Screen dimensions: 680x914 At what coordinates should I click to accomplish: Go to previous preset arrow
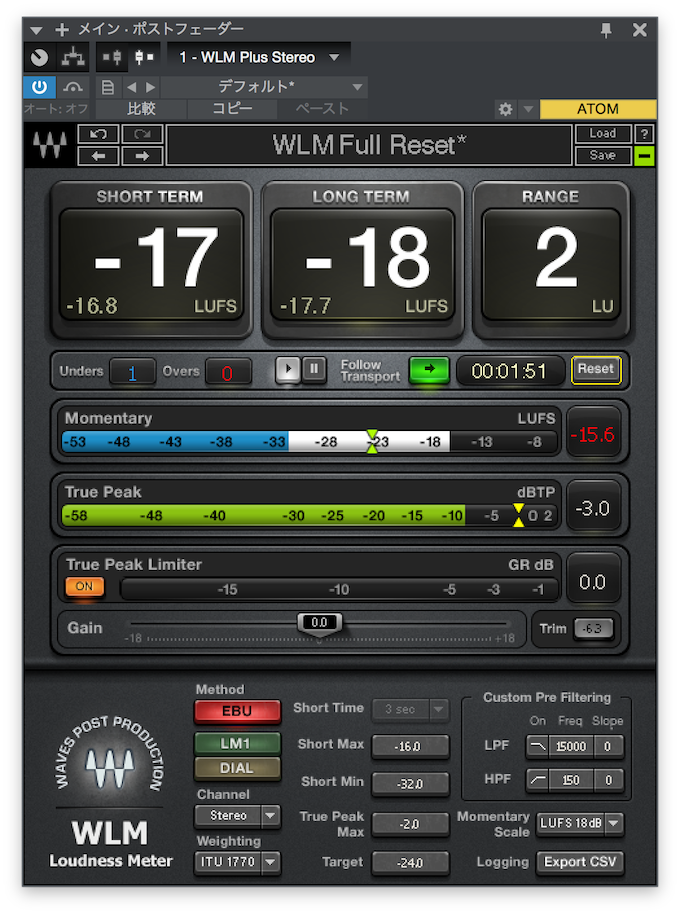click(132, 87)
